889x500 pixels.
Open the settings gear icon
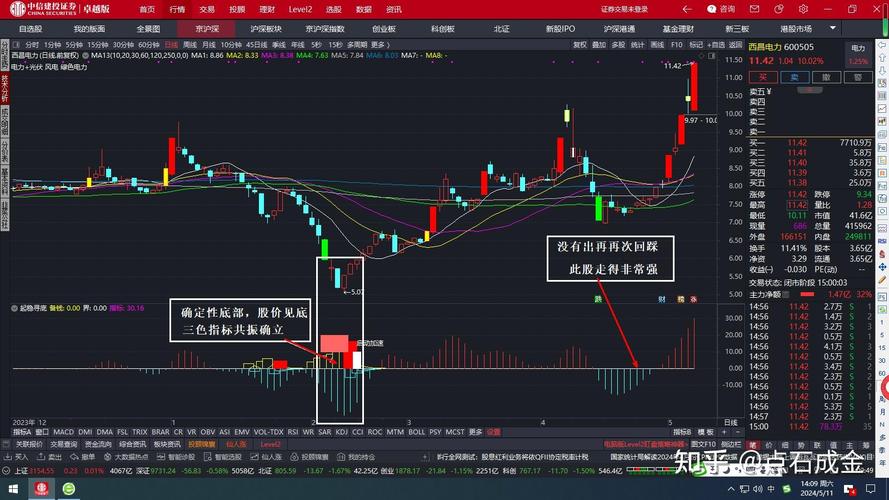[x=803, y=9]
